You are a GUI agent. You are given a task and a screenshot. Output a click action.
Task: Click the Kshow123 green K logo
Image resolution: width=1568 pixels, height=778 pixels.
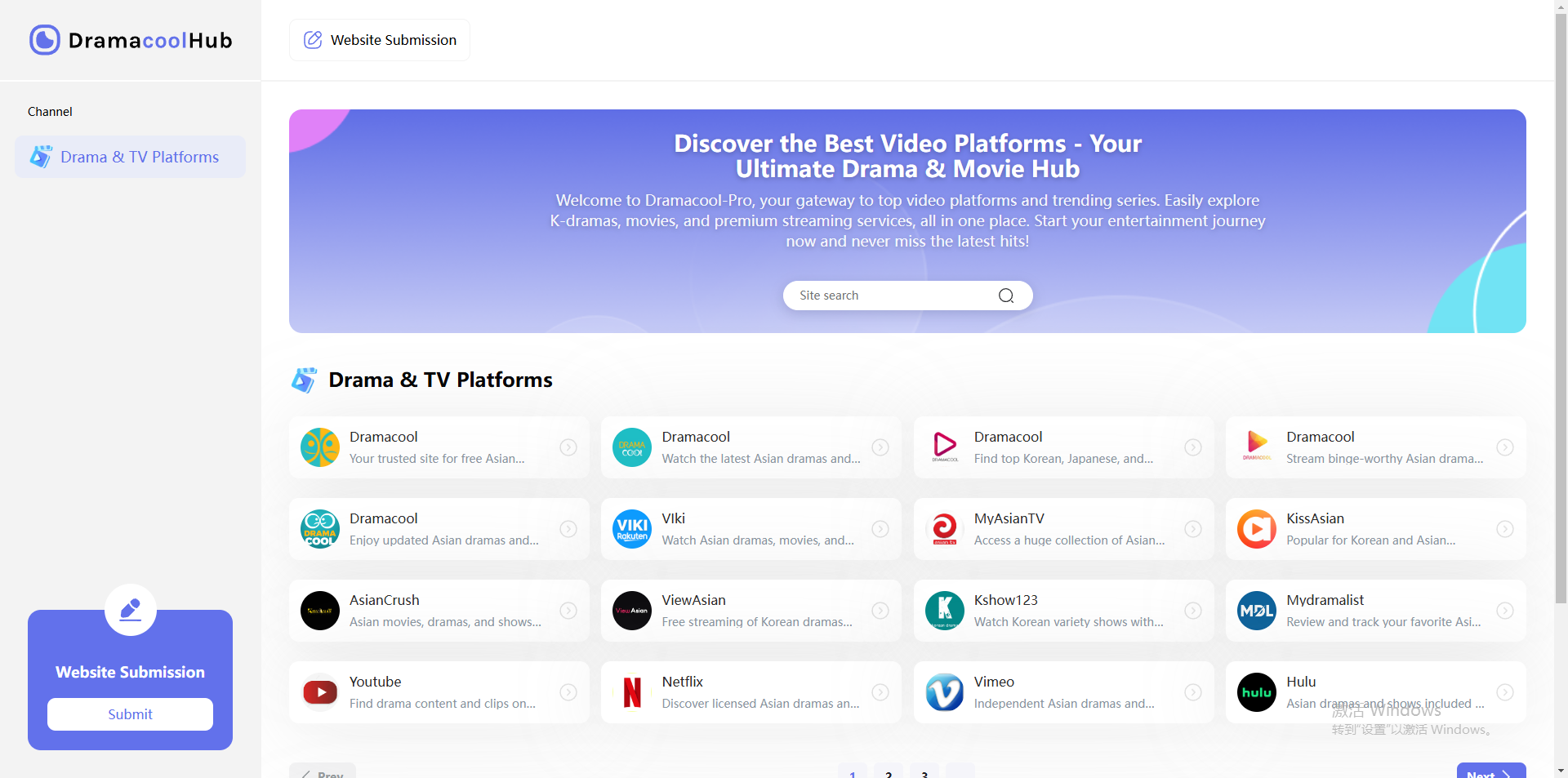click(x=945, y=611)
